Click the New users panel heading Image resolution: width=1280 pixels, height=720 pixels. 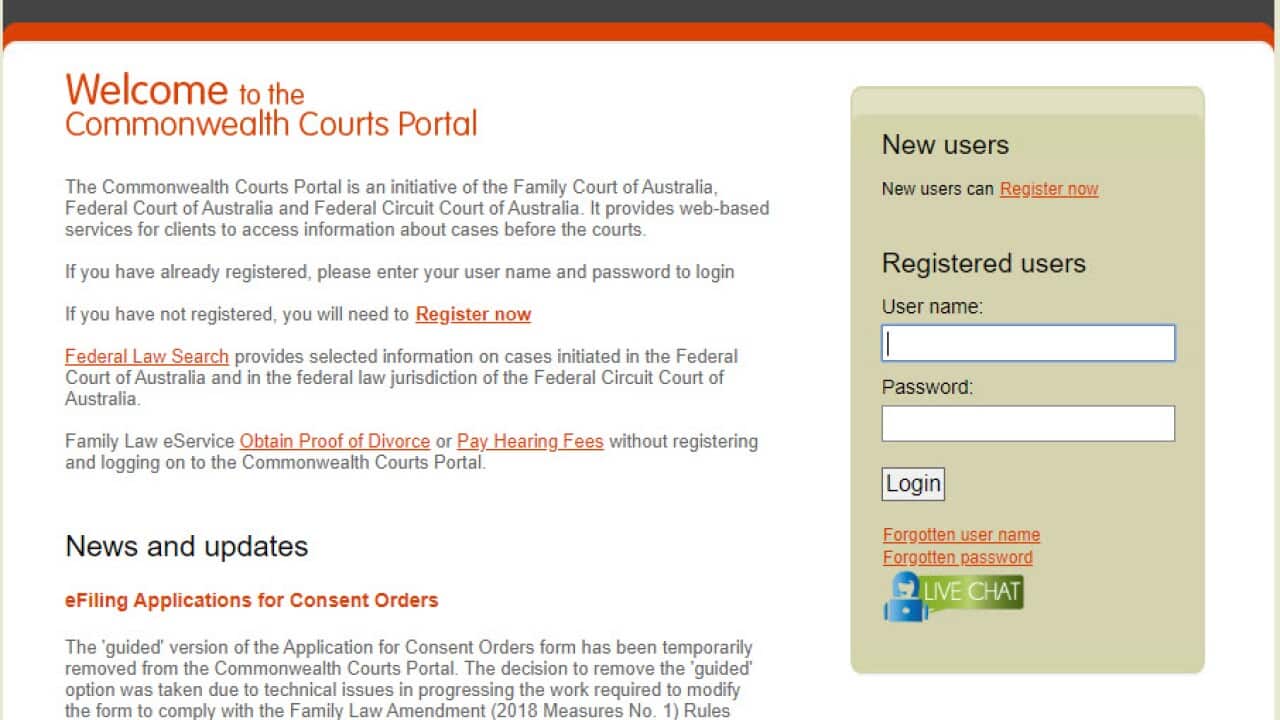click(x=945, y=145)
